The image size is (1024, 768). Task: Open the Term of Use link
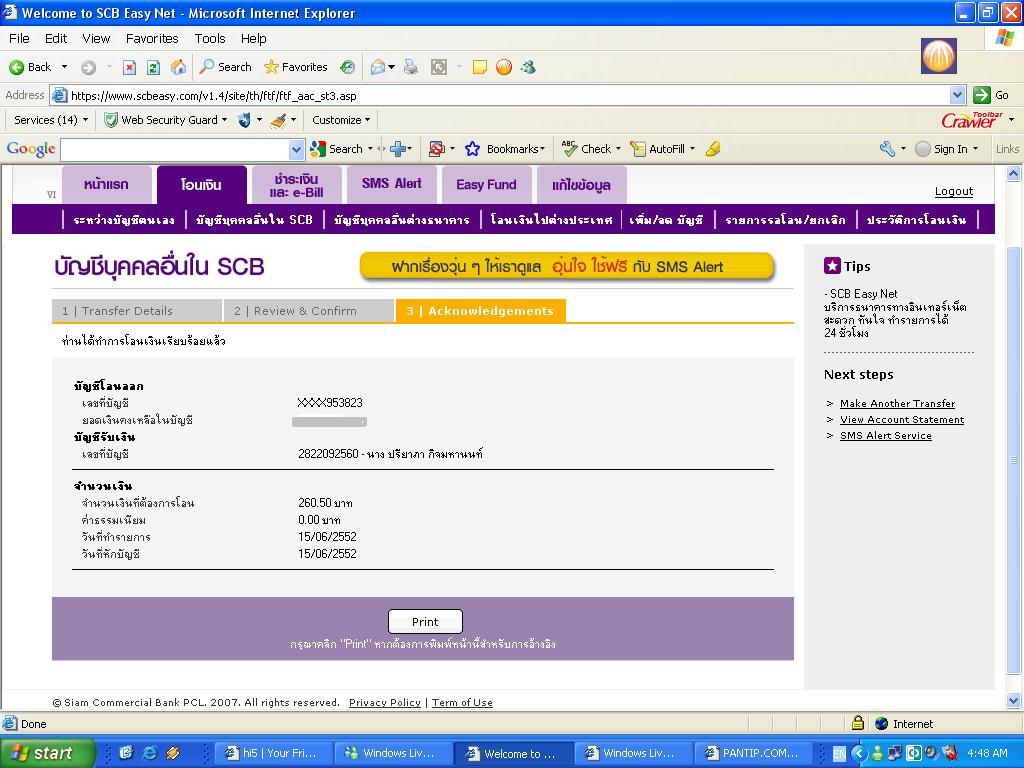pyautogui.click(x=462, y=703)
